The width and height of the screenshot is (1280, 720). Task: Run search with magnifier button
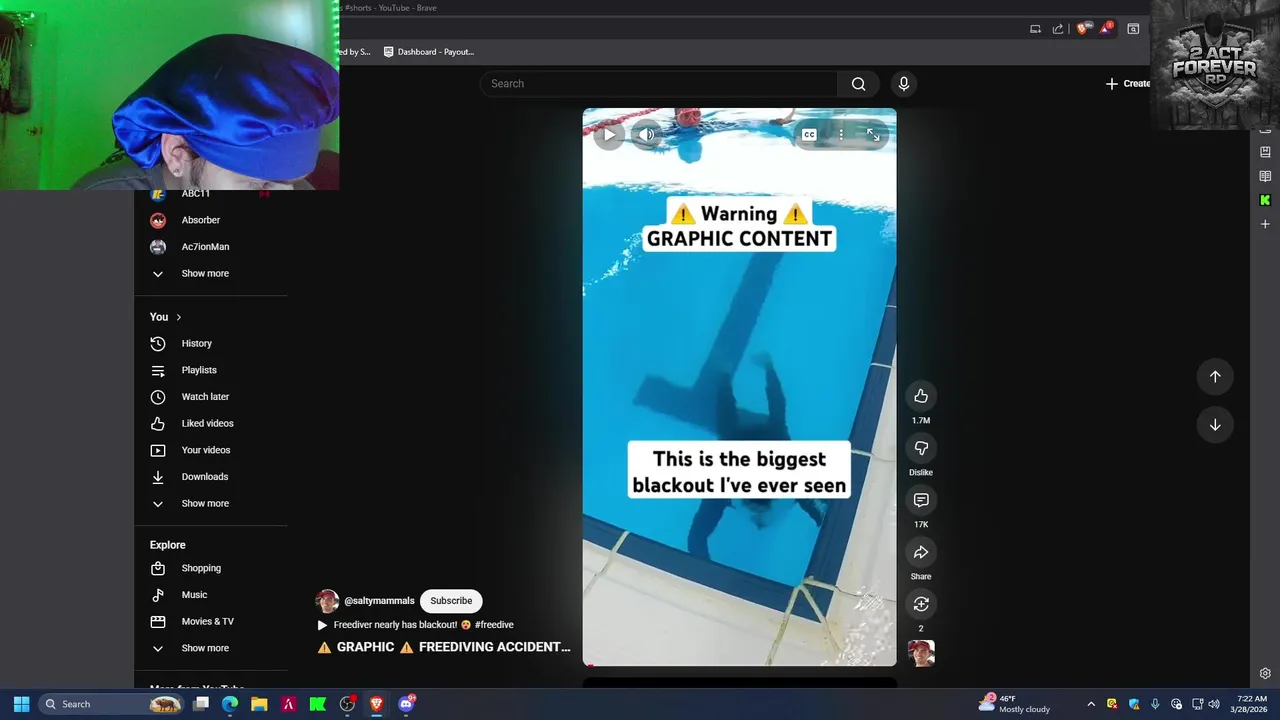(x=858, y=84)
